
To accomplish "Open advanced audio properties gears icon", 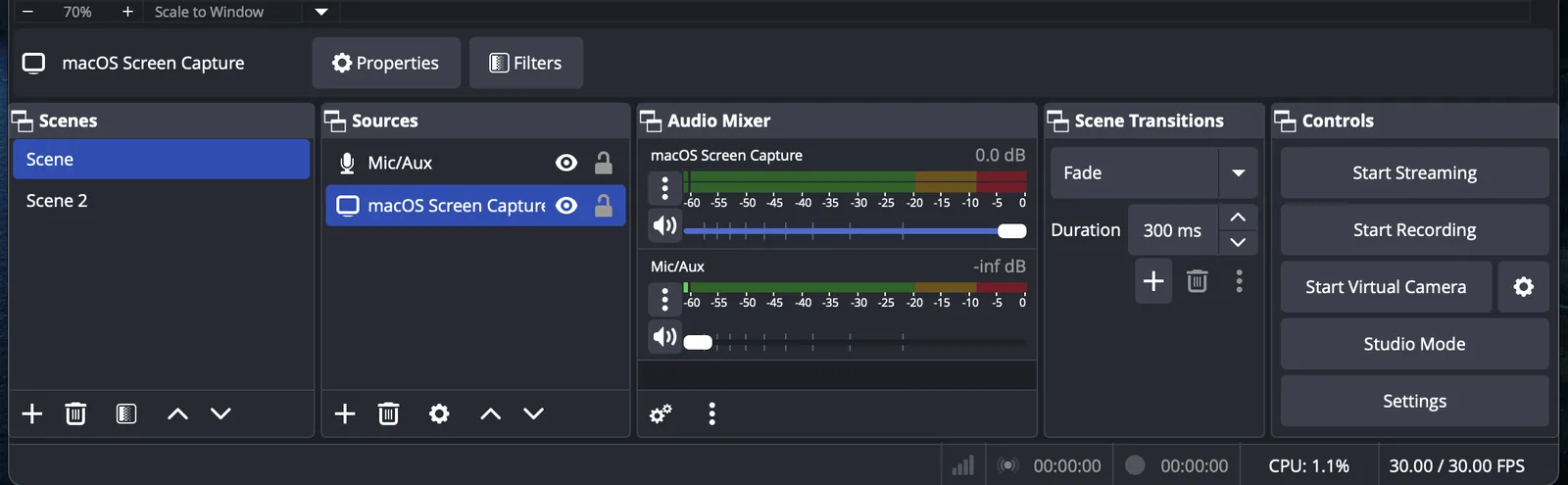I will click(661, 413).
